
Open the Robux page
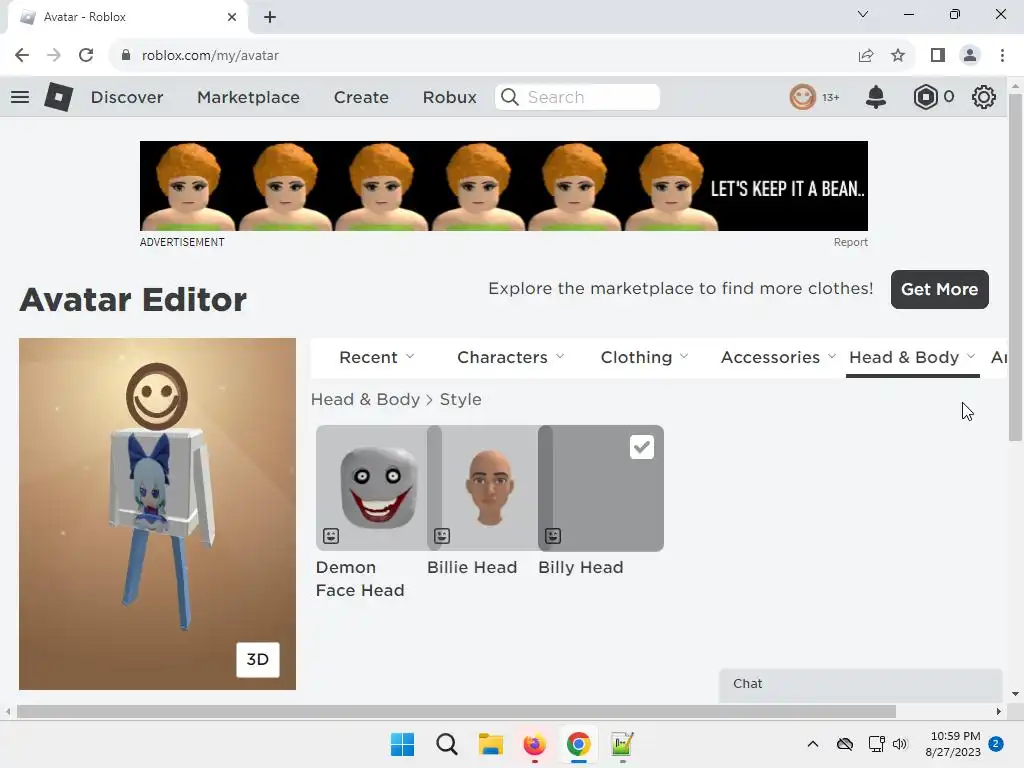point(449,97)
